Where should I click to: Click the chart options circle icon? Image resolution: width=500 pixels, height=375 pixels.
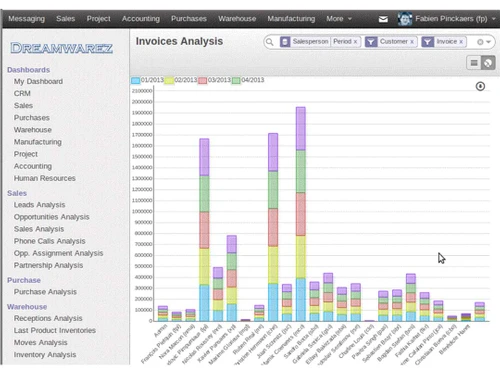[480, 86]
